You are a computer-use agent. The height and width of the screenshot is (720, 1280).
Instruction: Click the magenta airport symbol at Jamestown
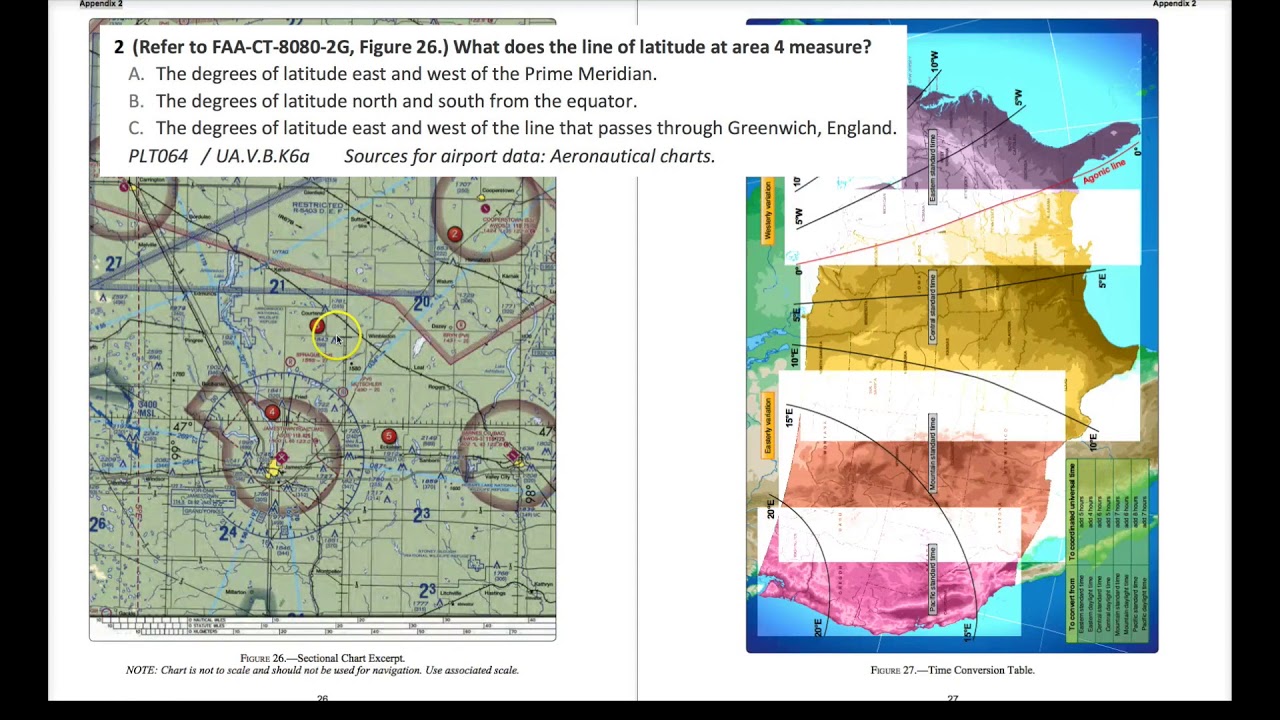pos(282,458)
